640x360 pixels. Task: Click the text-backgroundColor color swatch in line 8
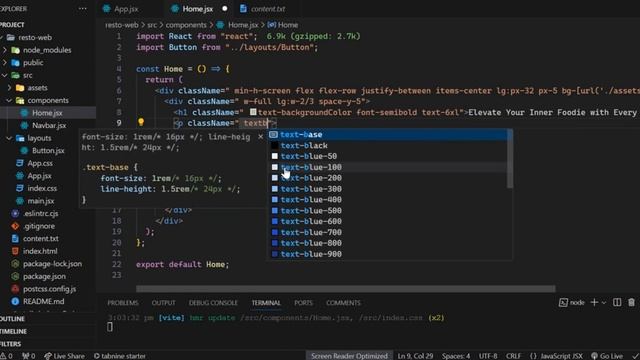(253, 112)
